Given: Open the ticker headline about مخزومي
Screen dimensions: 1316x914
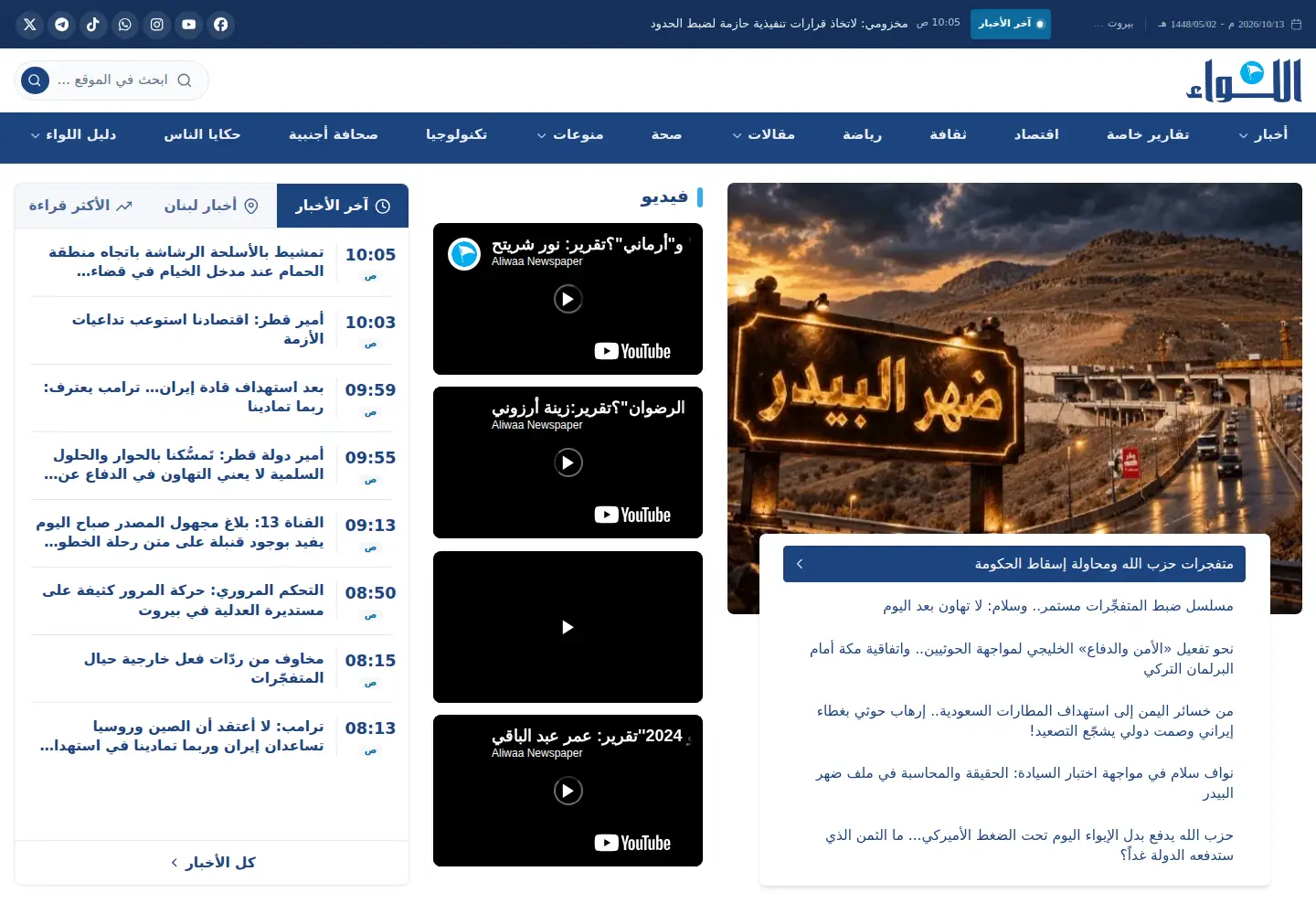Looking at the screenshot, I should click(780, 24).
